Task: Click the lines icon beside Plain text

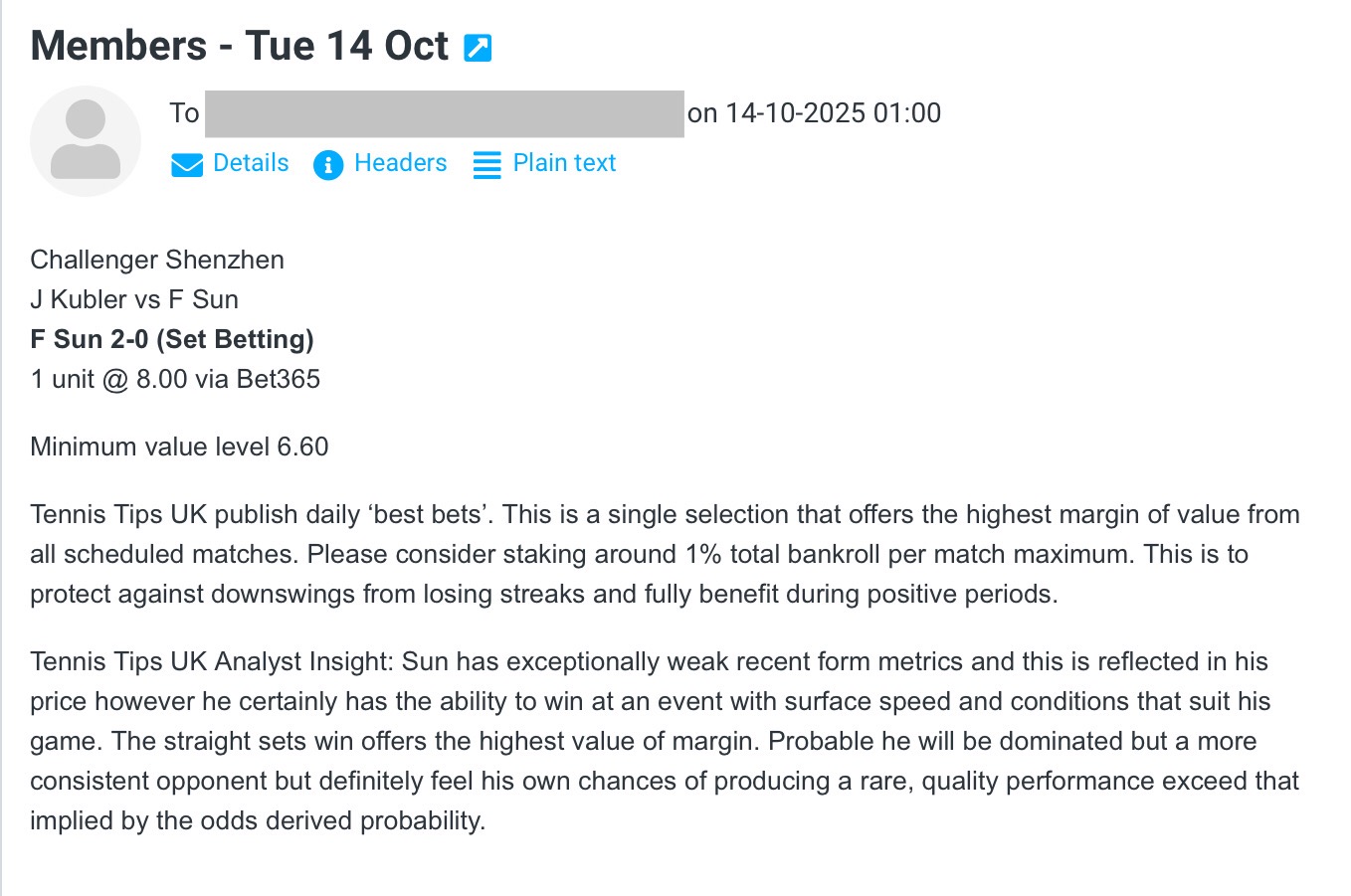Action: [486, 164]
